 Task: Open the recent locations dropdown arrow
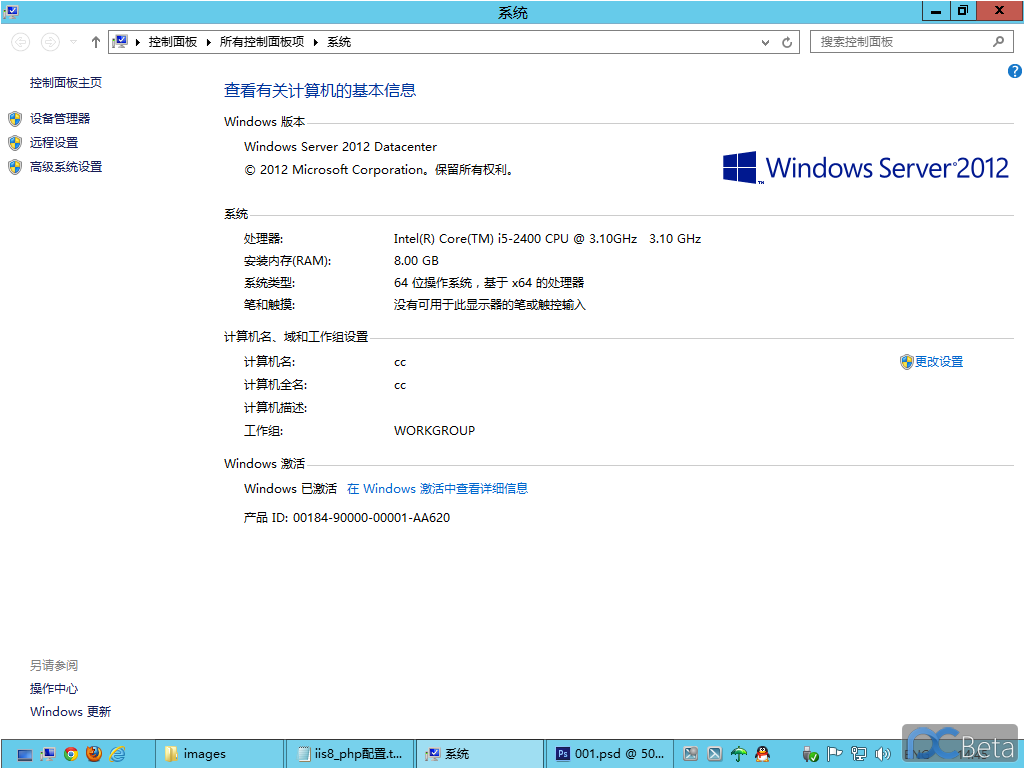coord(74,42)
